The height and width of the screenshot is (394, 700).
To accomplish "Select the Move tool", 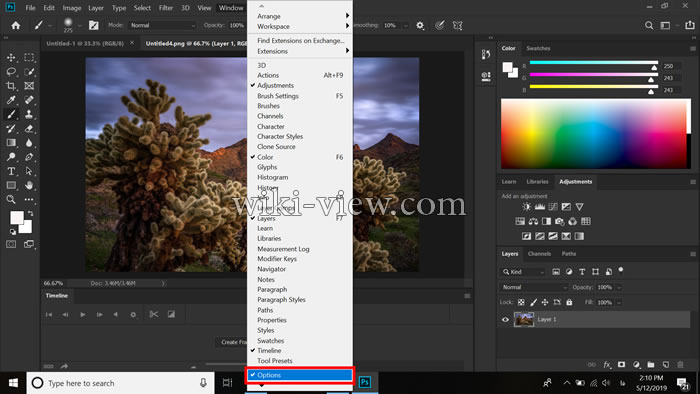I will click(11, 57).
